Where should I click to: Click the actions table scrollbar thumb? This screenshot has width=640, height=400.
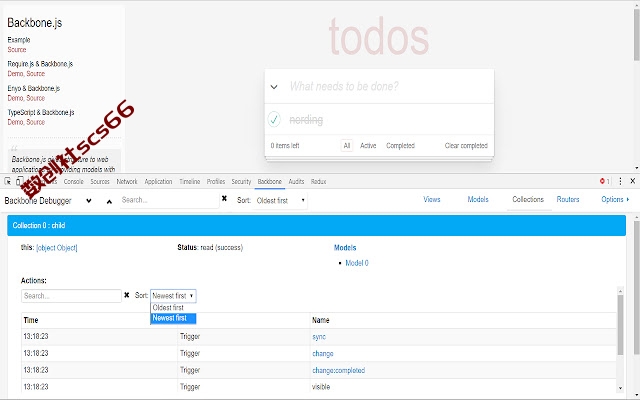pos(620,324)
